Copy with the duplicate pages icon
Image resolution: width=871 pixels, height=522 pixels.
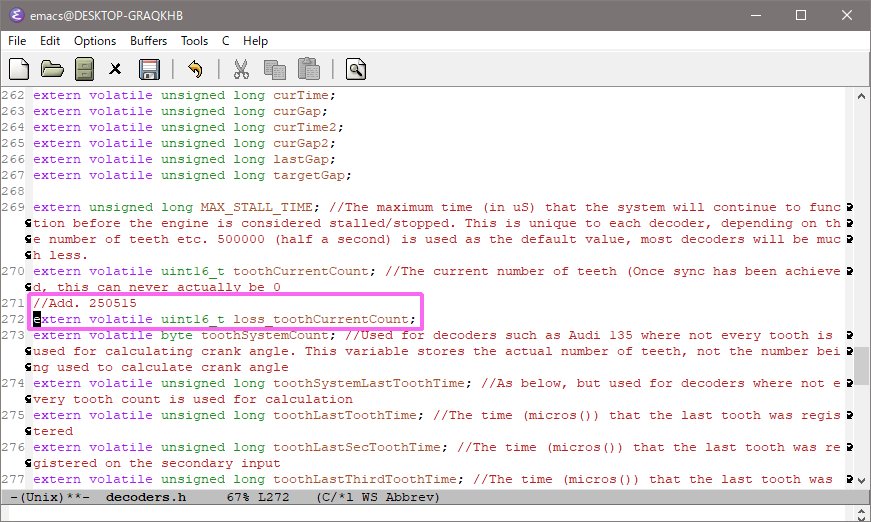275,69
